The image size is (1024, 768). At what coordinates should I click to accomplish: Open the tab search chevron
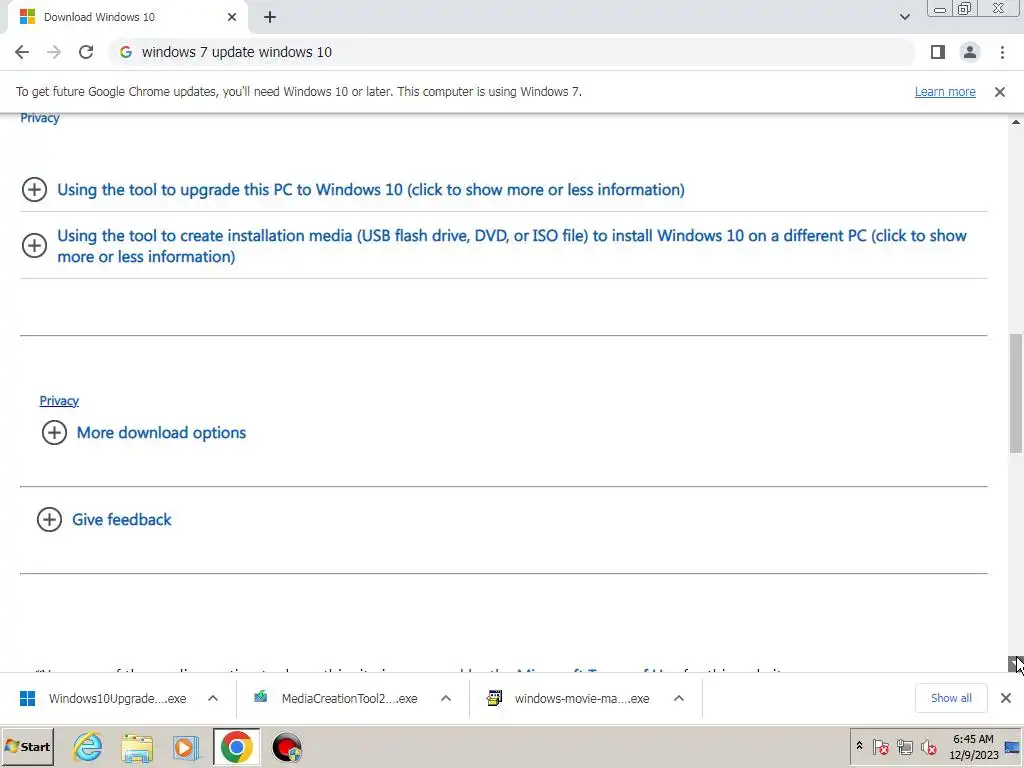(x=904, y=17)
